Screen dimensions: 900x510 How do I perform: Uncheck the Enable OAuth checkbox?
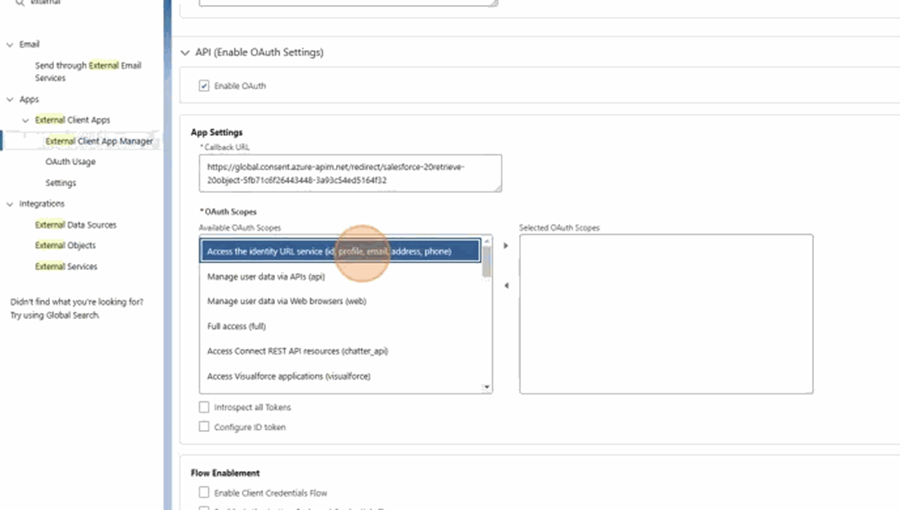[205, 86]
